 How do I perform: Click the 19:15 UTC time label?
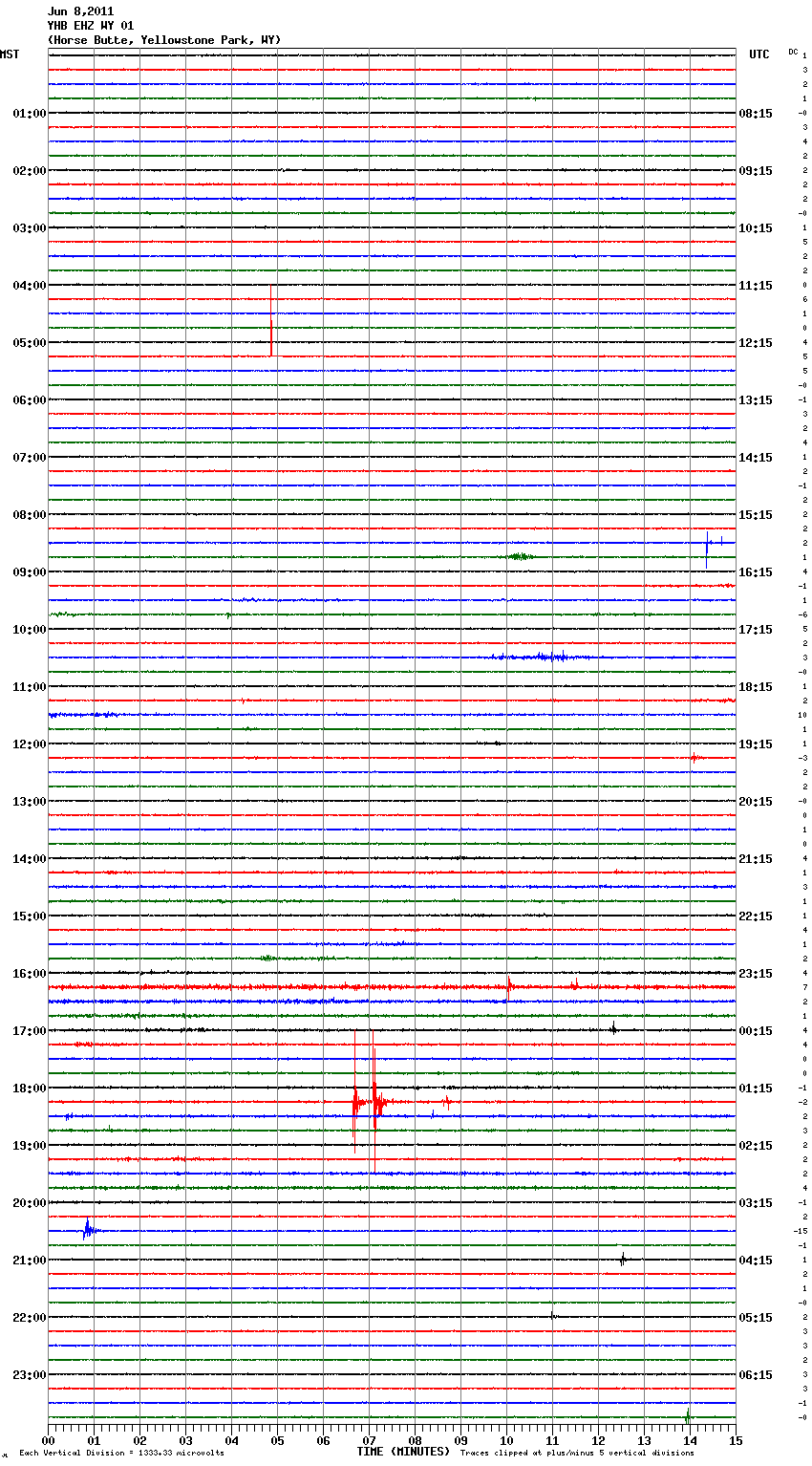[756, 744]
